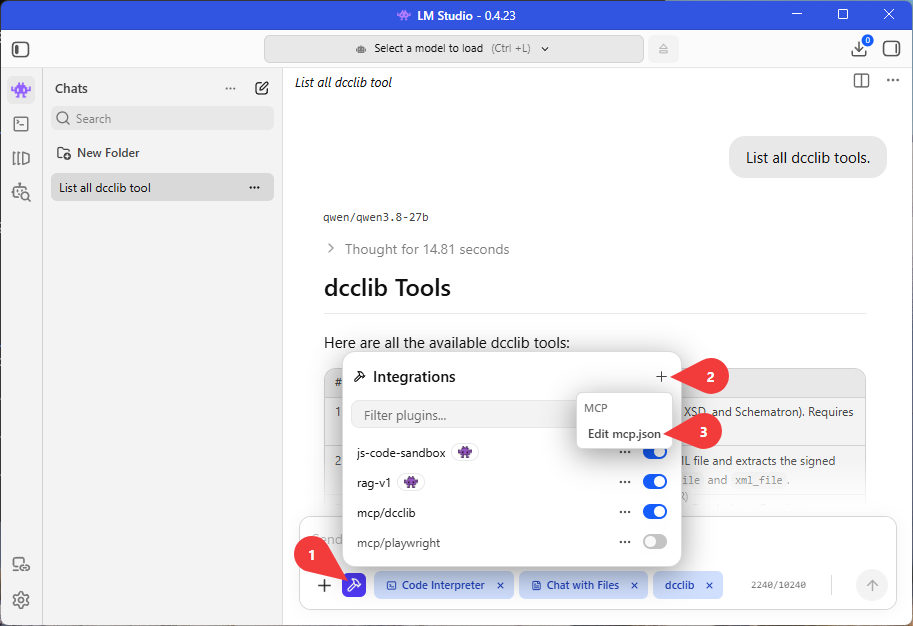Toggle the left sidebar panel icon
This screenshot has width=913, height=626.
pyautogui.click(x=20, y=49)
